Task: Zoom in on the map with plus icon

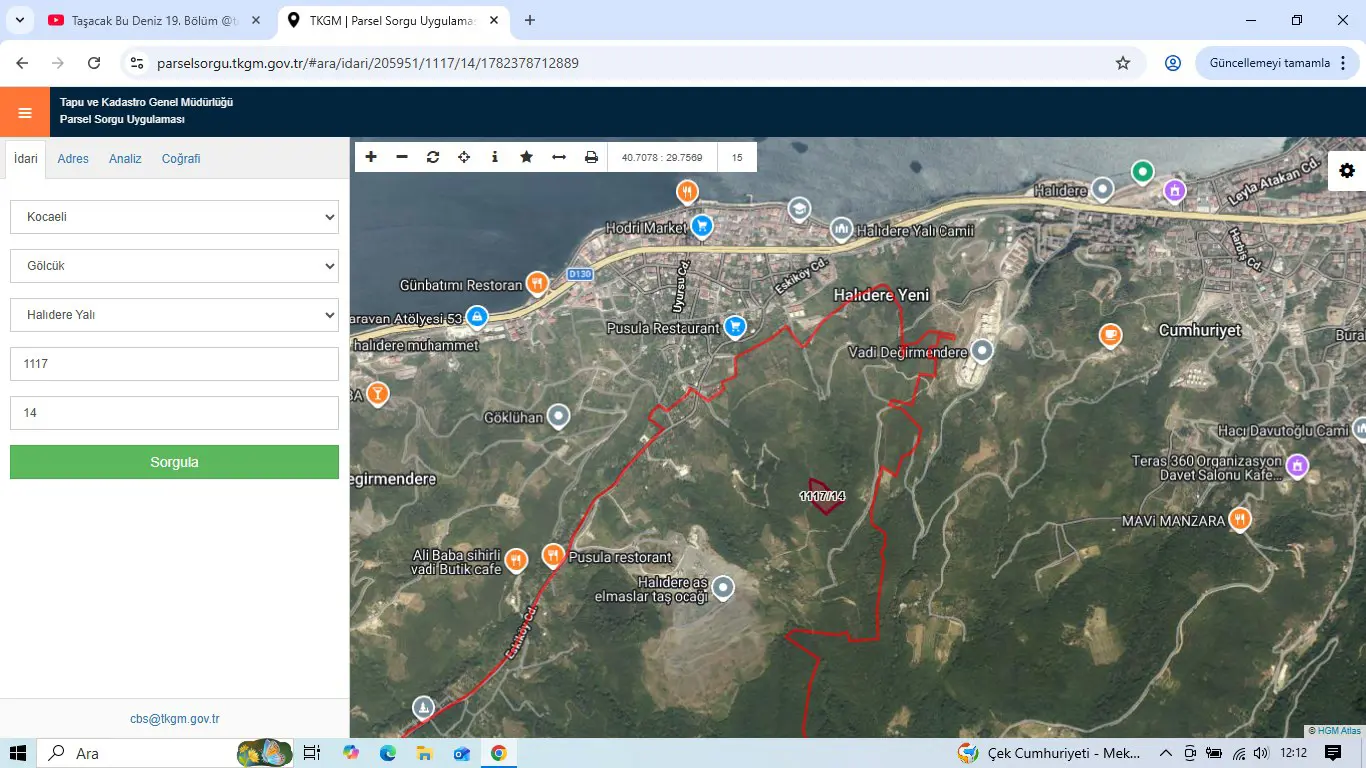Action: (371, 157)
